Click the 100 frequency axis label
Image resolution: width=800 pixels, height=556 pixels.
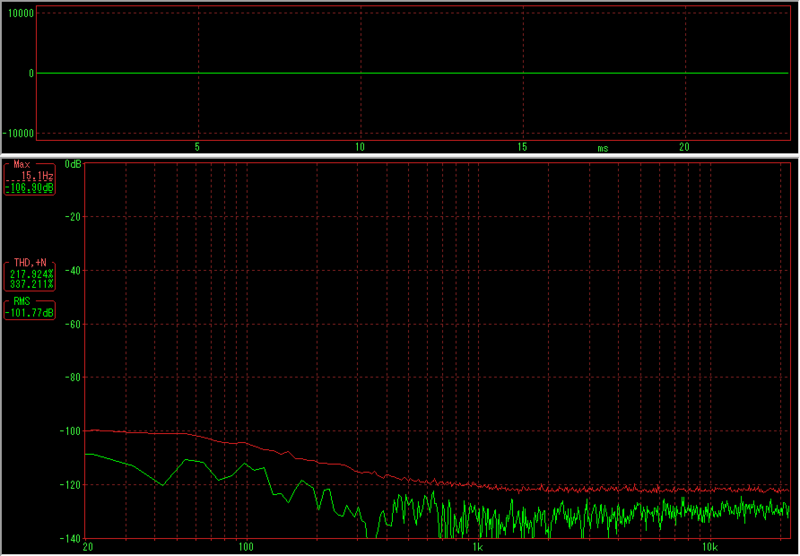coord(246,548)
